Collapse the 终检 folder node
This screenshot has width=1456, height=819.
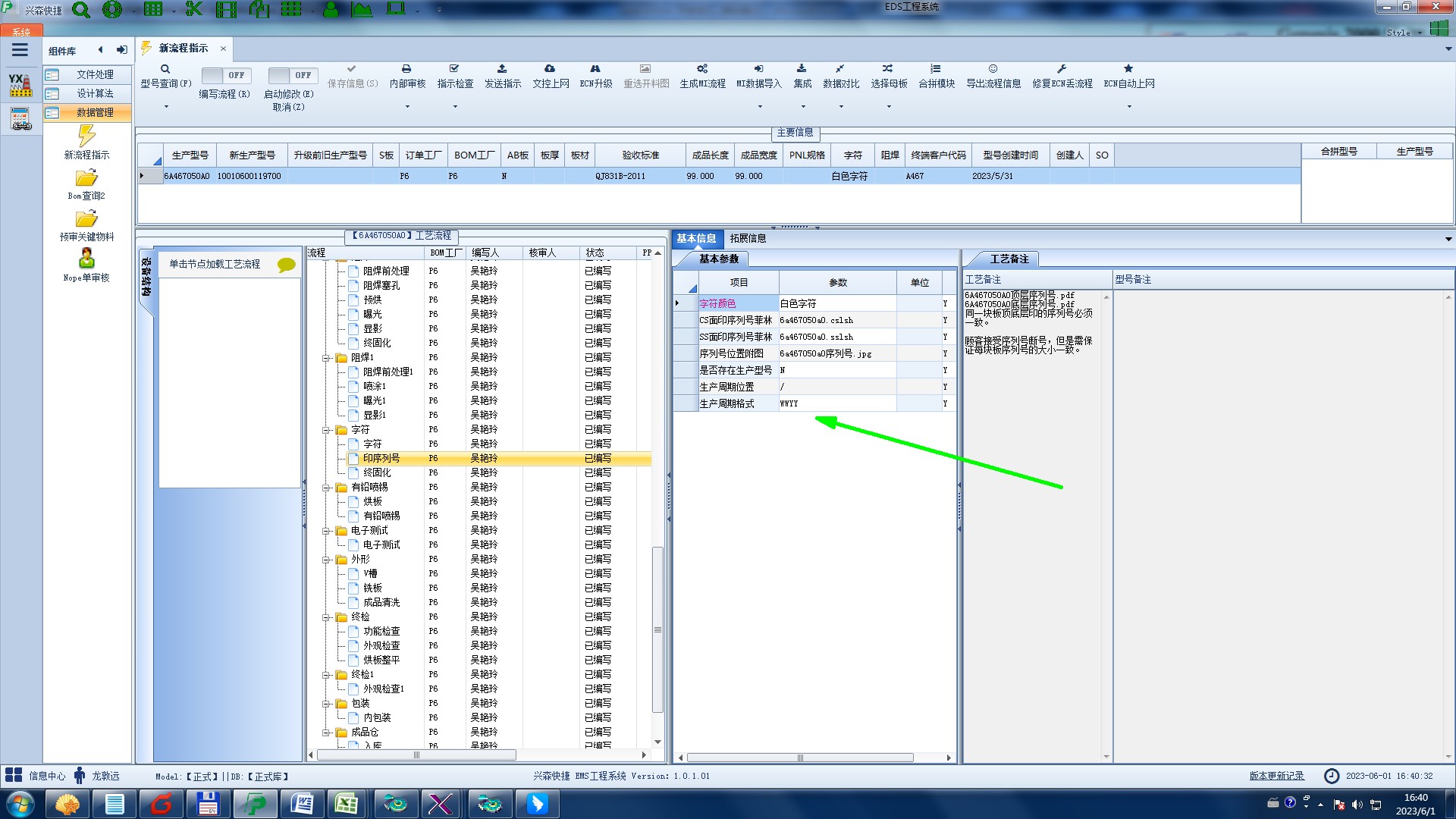pyautogui.click(x=326, y=617)
